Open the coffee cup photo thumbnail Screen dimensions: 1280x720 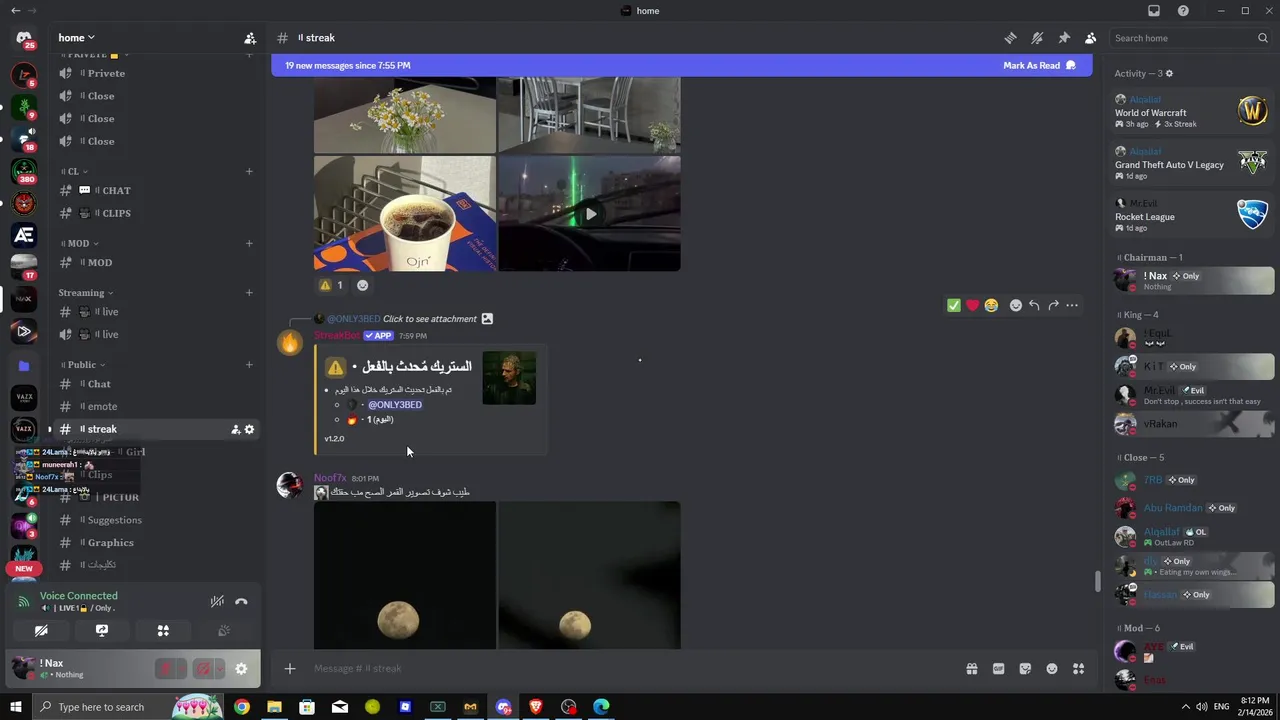pyautogui.click(x=405, y=214)
